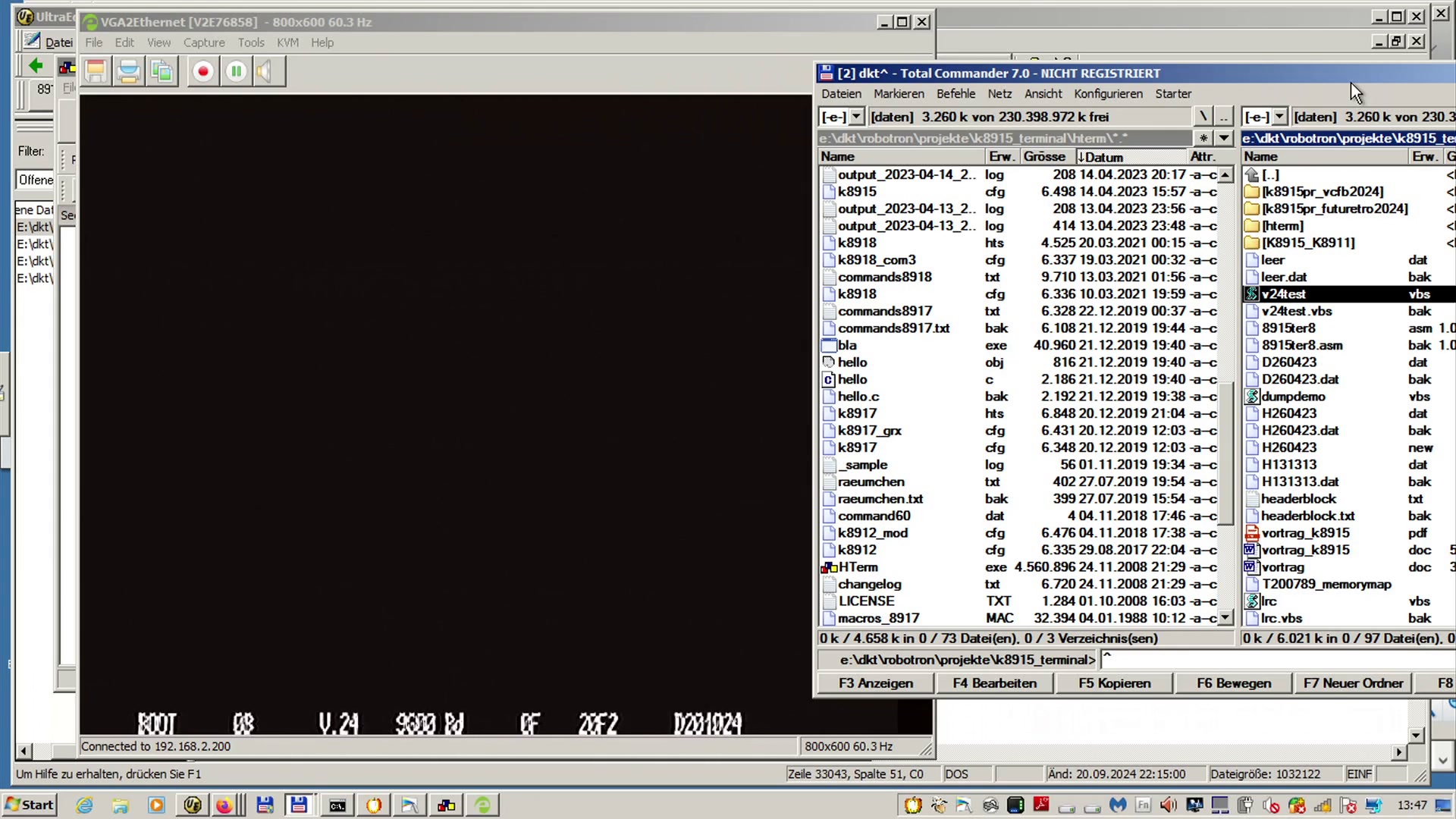
Task: Click left panel scrollbar up arrow
Action: pos(1225,175)
